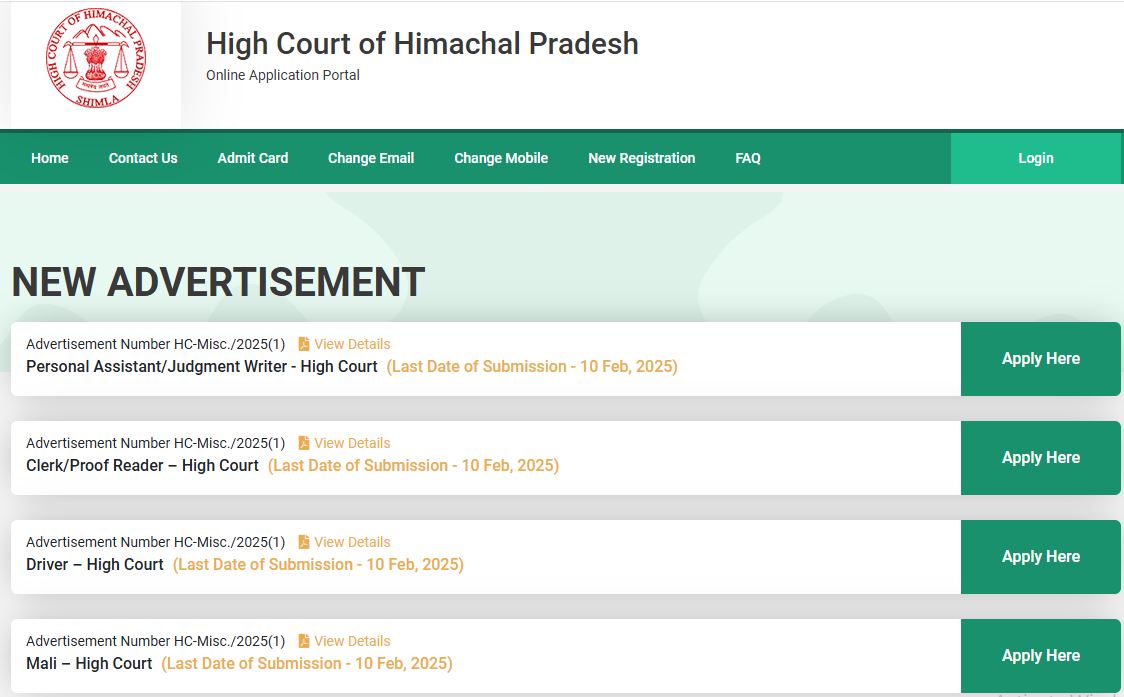Apply Here for Mali – High Court

click(1041, 655)
